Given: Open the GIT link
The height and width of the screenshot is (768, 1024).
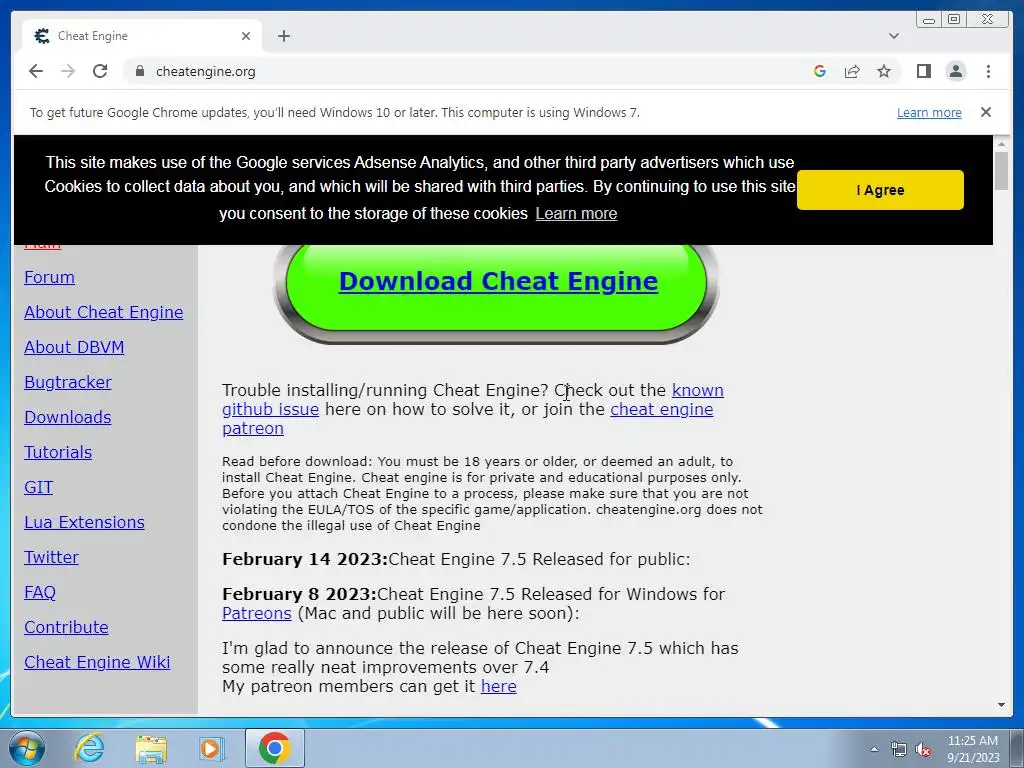Looking at the screenshot, I should click(39, 487).
